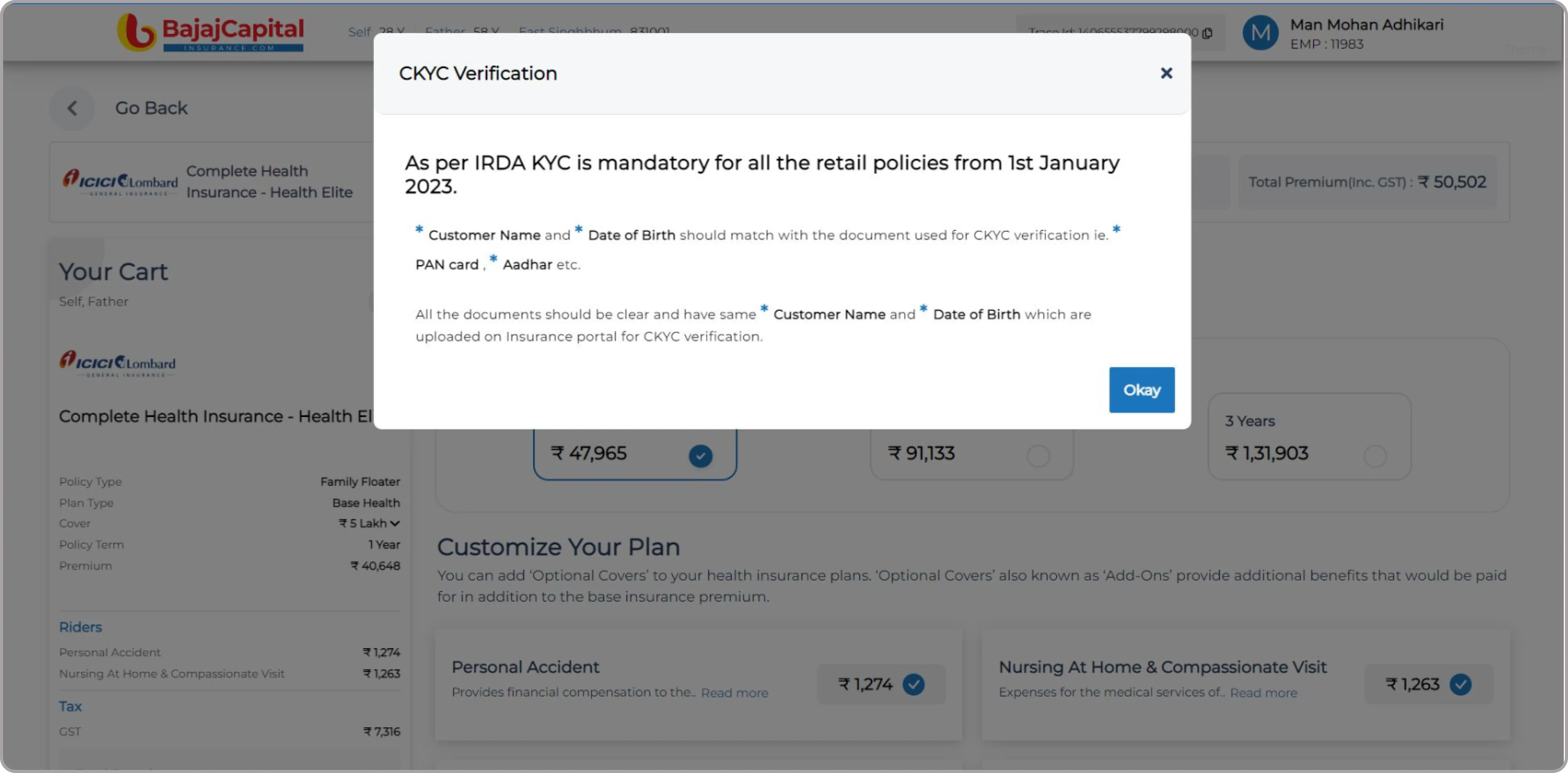Image resolution: width=1568 pixels, height=773 pixels.
Task: Click the Go Back label
Action: (x=151, y=108)
